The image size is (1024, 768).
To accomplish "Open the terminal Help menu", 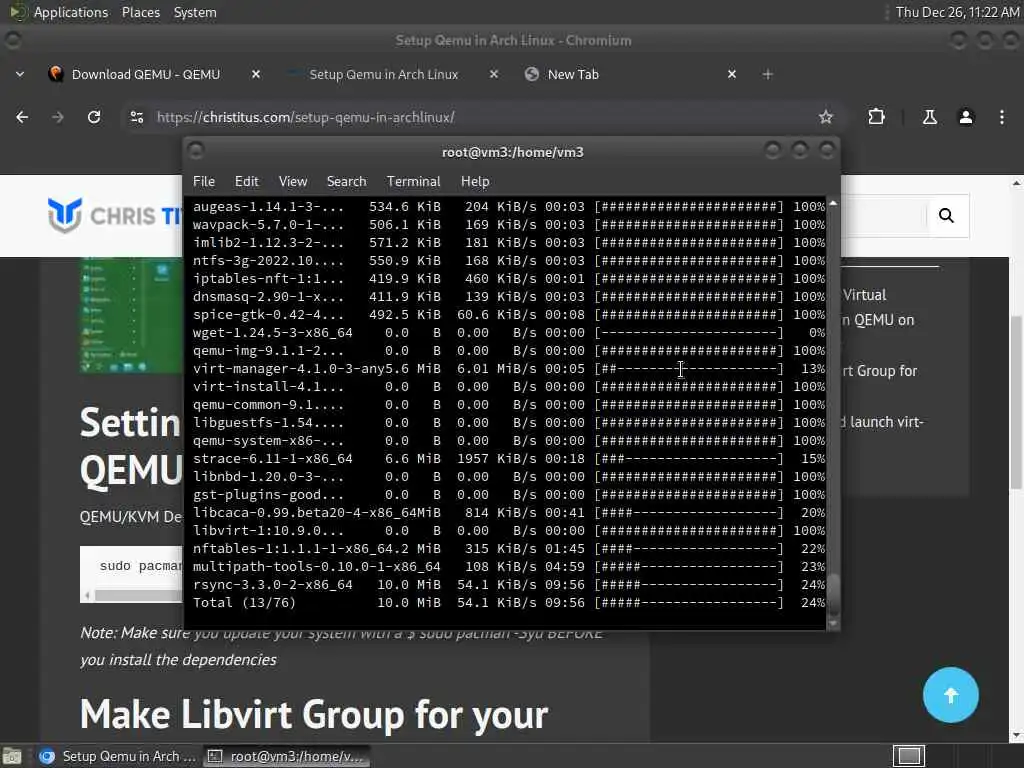I will (475, 182).
